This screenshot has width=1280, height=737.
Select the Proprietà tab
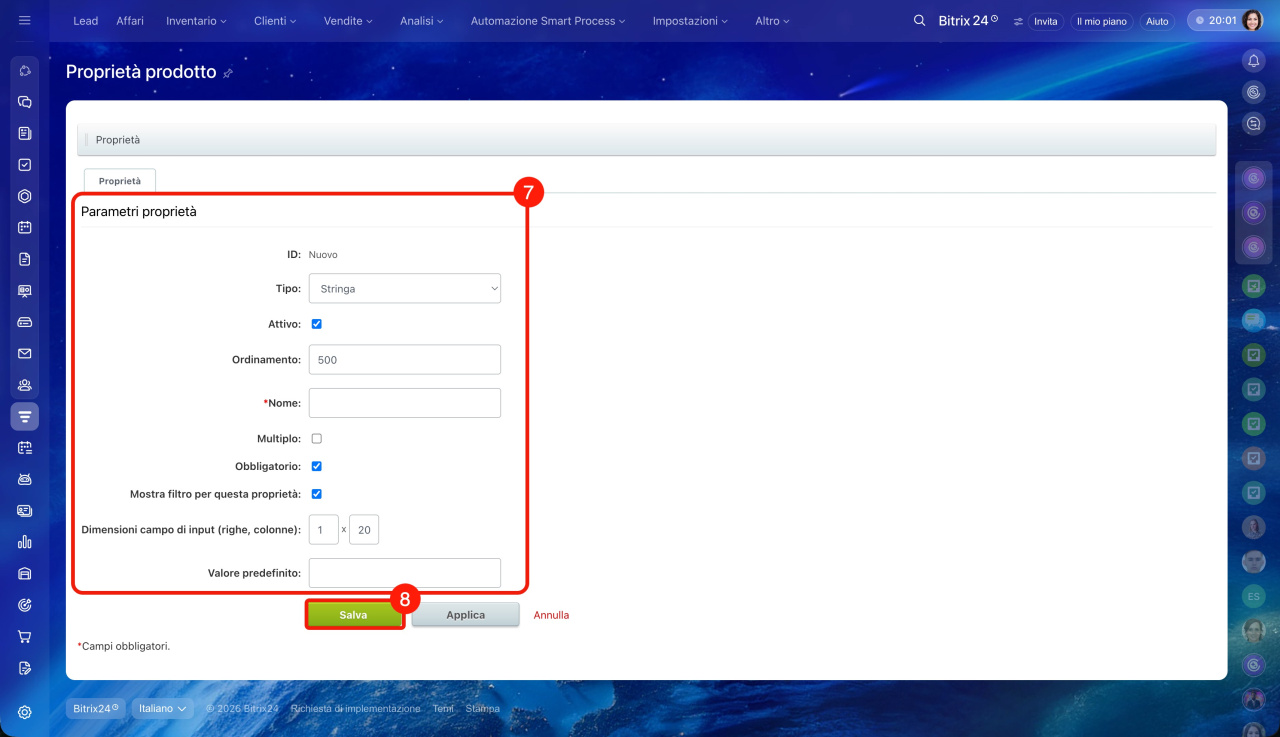[x=120, y=181]
